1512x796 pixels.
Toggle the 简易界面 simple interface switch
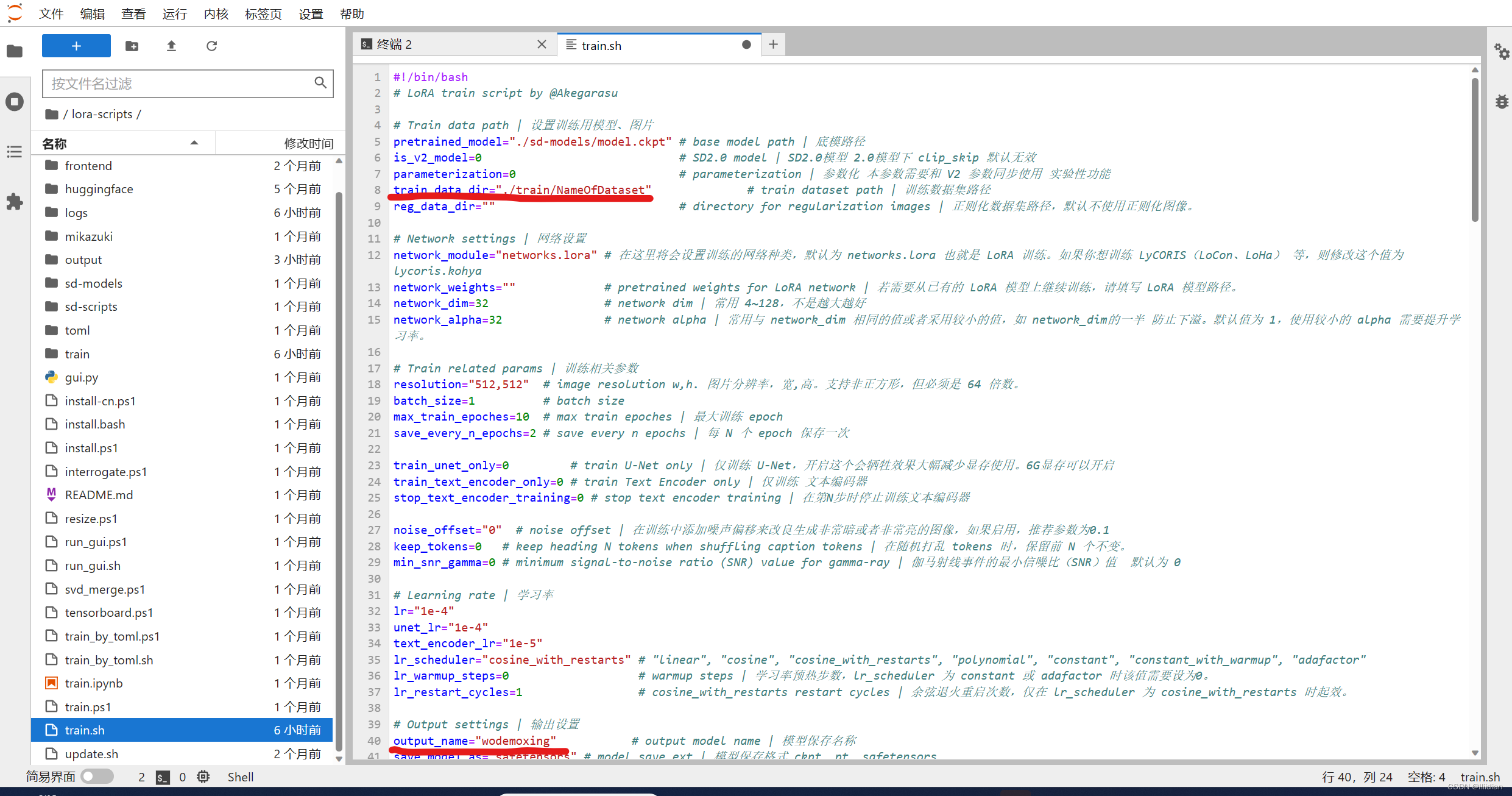(x=98, y=776)
